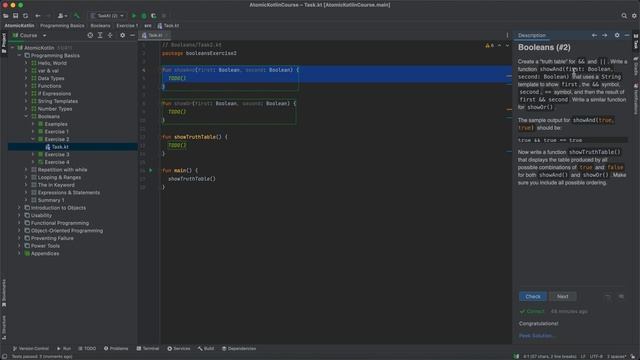Open the Build tool window

(206, 349)
